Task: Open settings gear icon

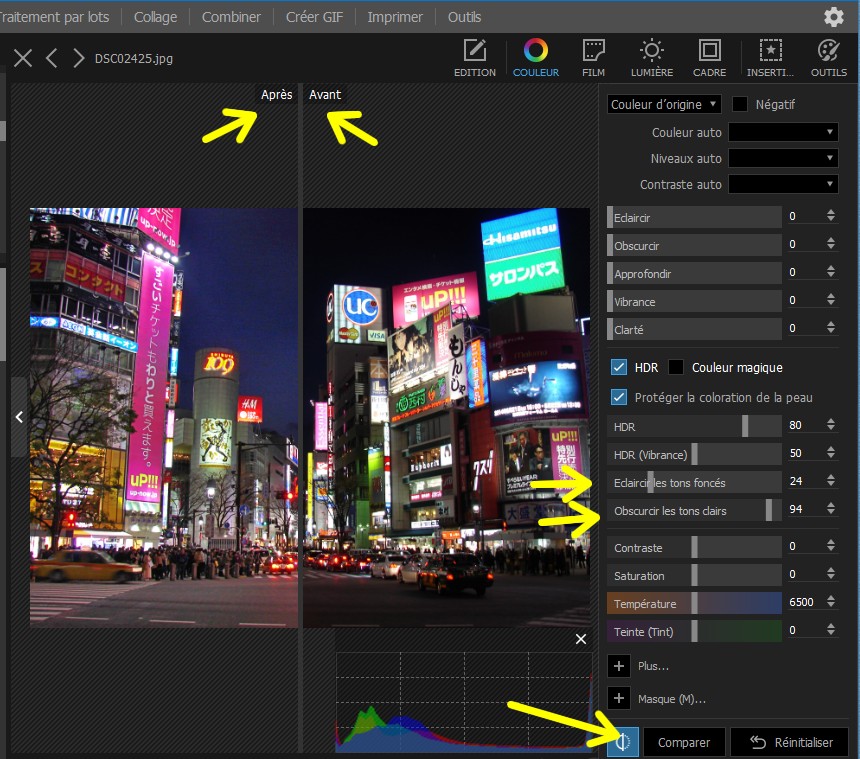Action: point(834,17)
